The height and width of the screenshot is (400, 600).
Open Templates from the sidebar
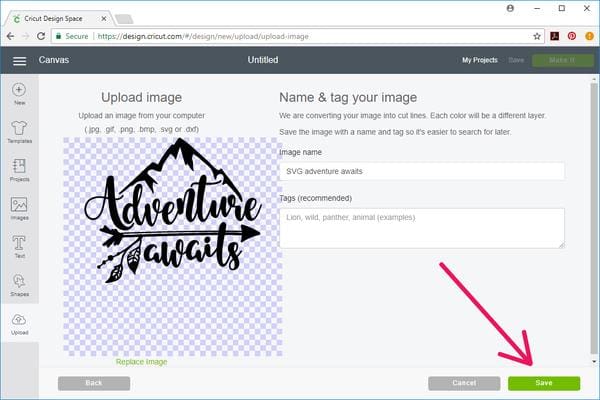pyautogui.click(x=19, y=132)
